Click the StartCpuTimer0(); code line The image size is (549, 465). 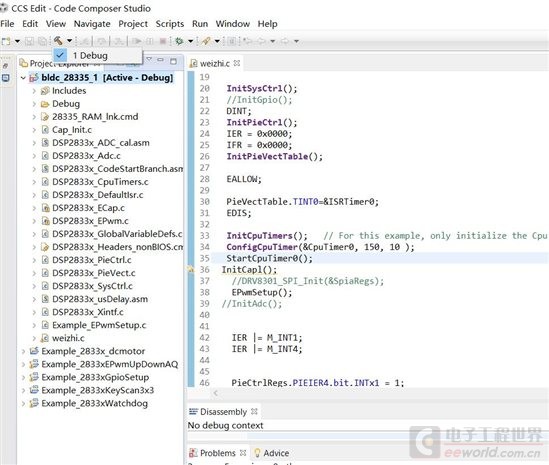(269, 258)
